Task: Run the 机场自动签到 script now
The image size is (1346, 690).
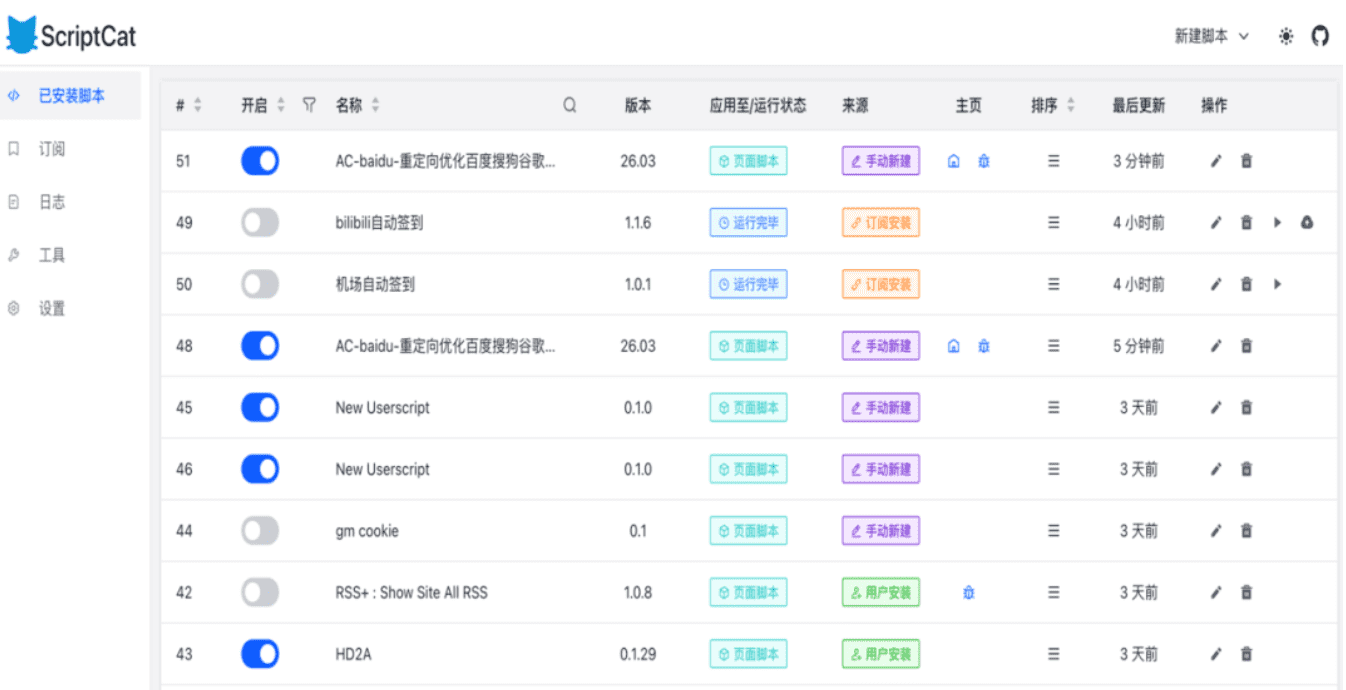Action: pyautogui.click(x=1277, y=284)
